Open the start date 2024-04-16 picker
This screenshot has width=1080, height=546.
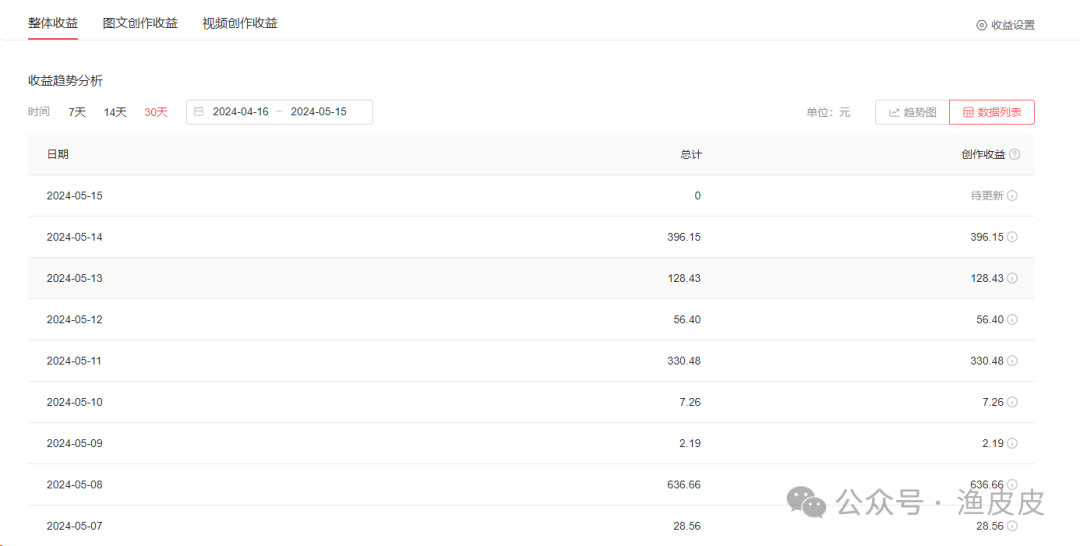[240, 112]
